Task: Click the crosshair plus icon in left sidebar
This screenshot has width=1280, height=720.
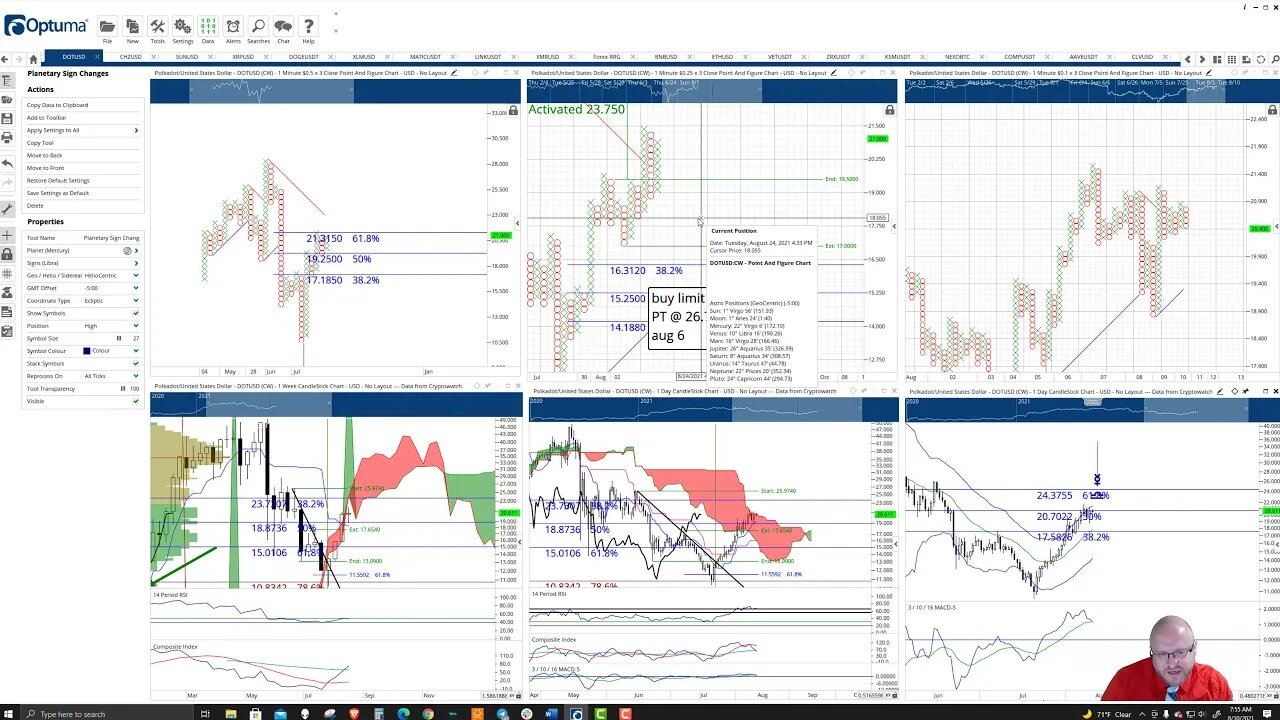Action: pos(7,236)
